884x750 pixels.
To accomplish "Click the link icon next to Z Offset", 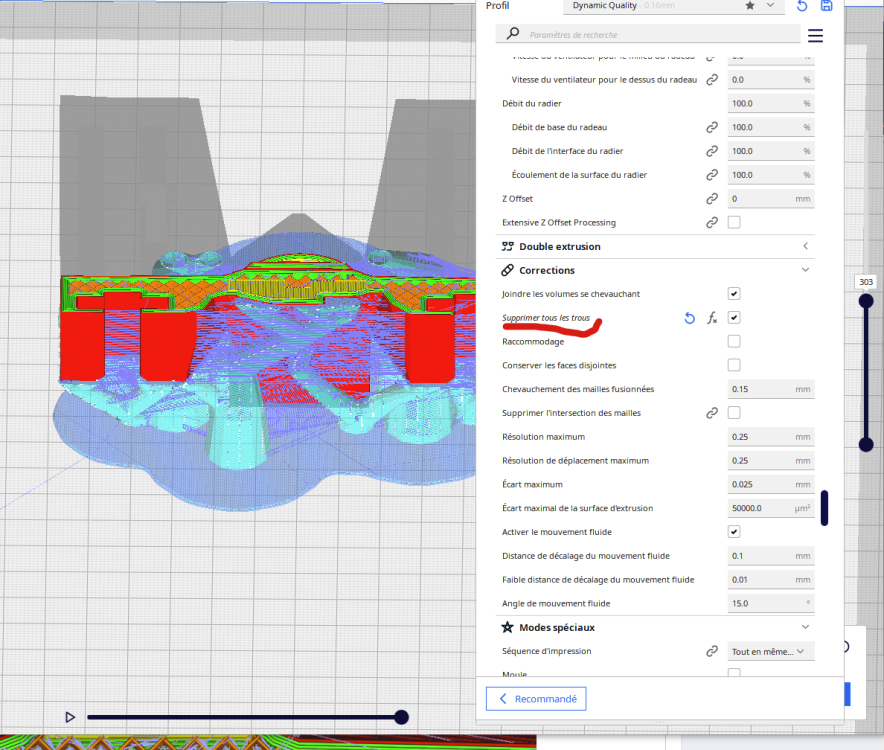I will (712, 199).
